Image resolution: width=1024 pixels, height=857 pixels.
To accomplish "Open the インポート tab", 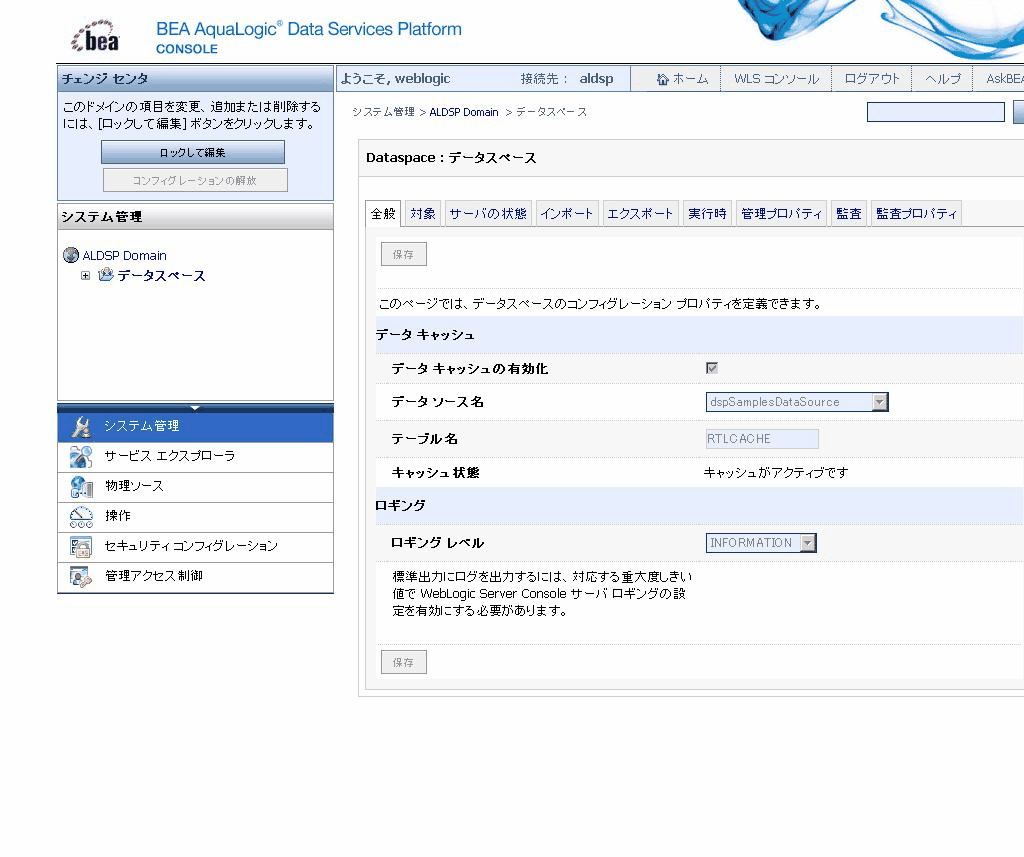I will tap(566, 214).
